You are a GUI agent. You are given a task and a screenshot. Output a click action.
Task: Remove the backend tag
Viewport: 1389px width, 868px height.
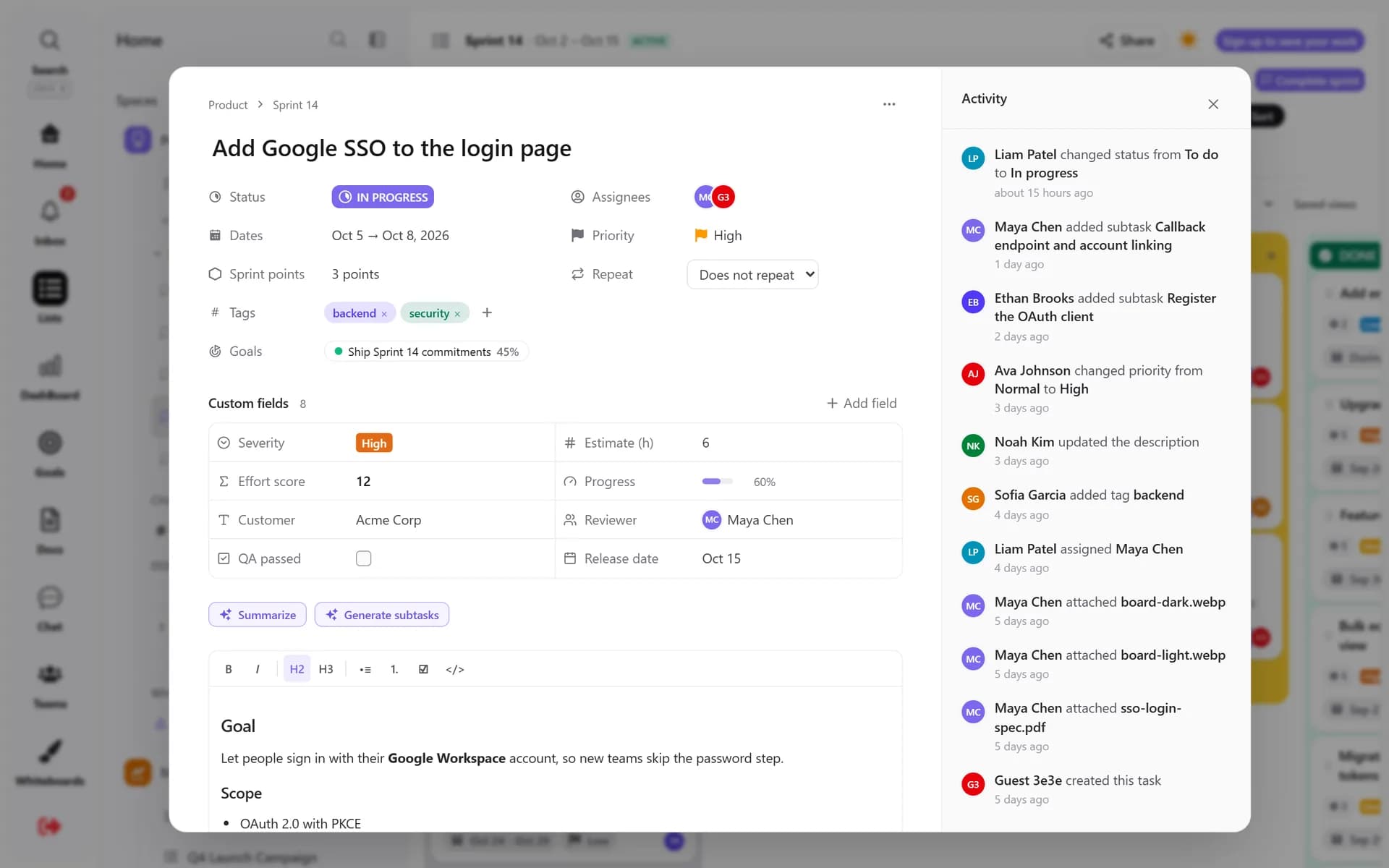[384, 314]
